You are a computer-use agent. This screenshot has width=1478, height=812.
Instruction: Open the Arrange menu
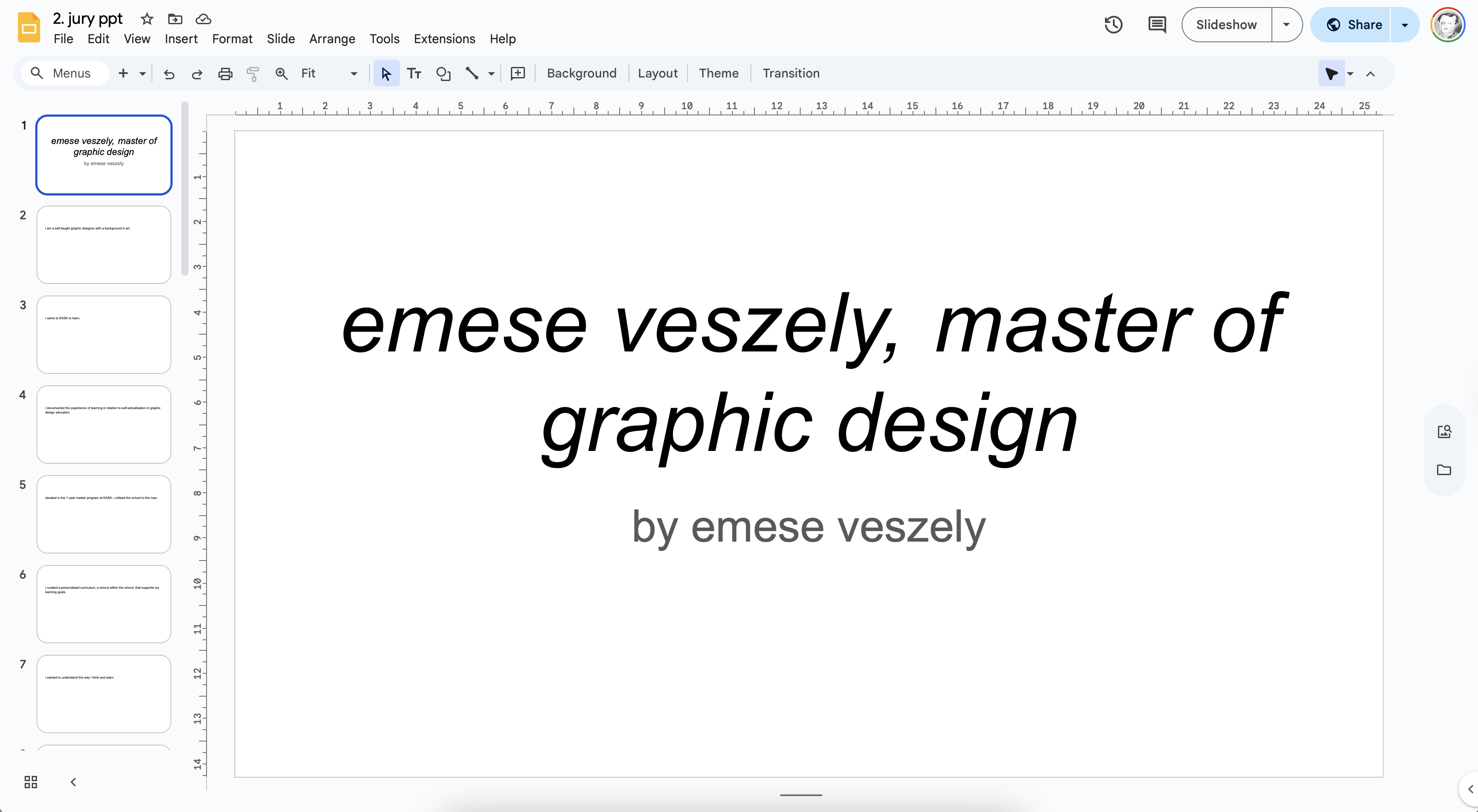pyautogui.click(x=332, y=39)
